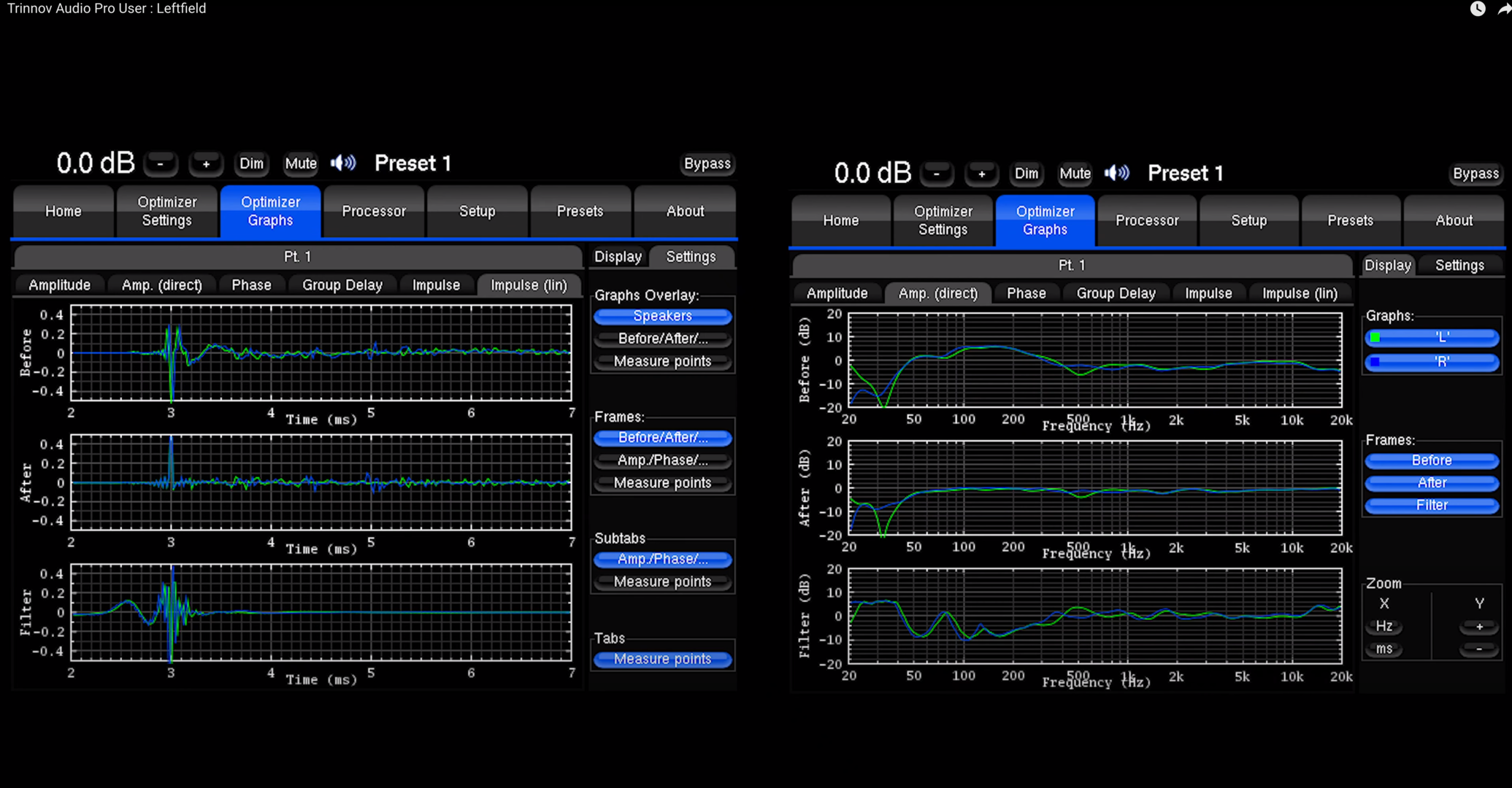The image size is (1512, 788).
Task: Click the watch later clock icon
Action: click(x=1477, y=9)
